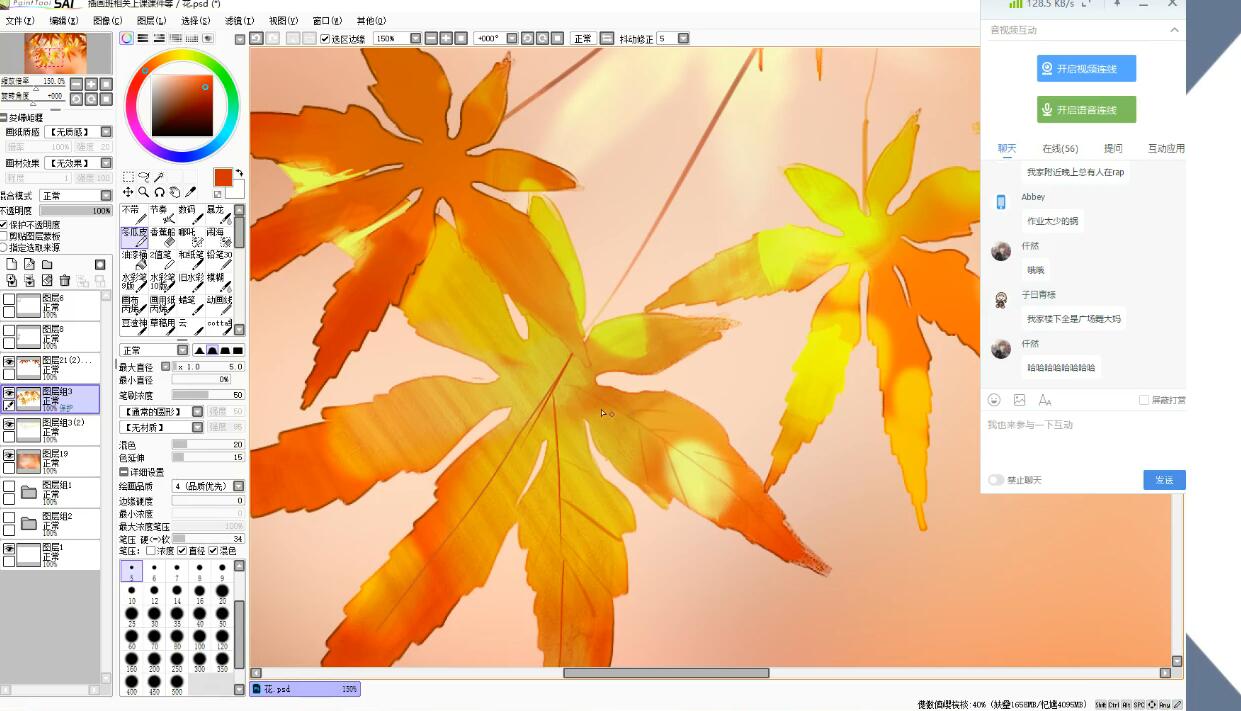Select the eyedropper tool
Screen dimensions: 1241x711
(190, 192)
